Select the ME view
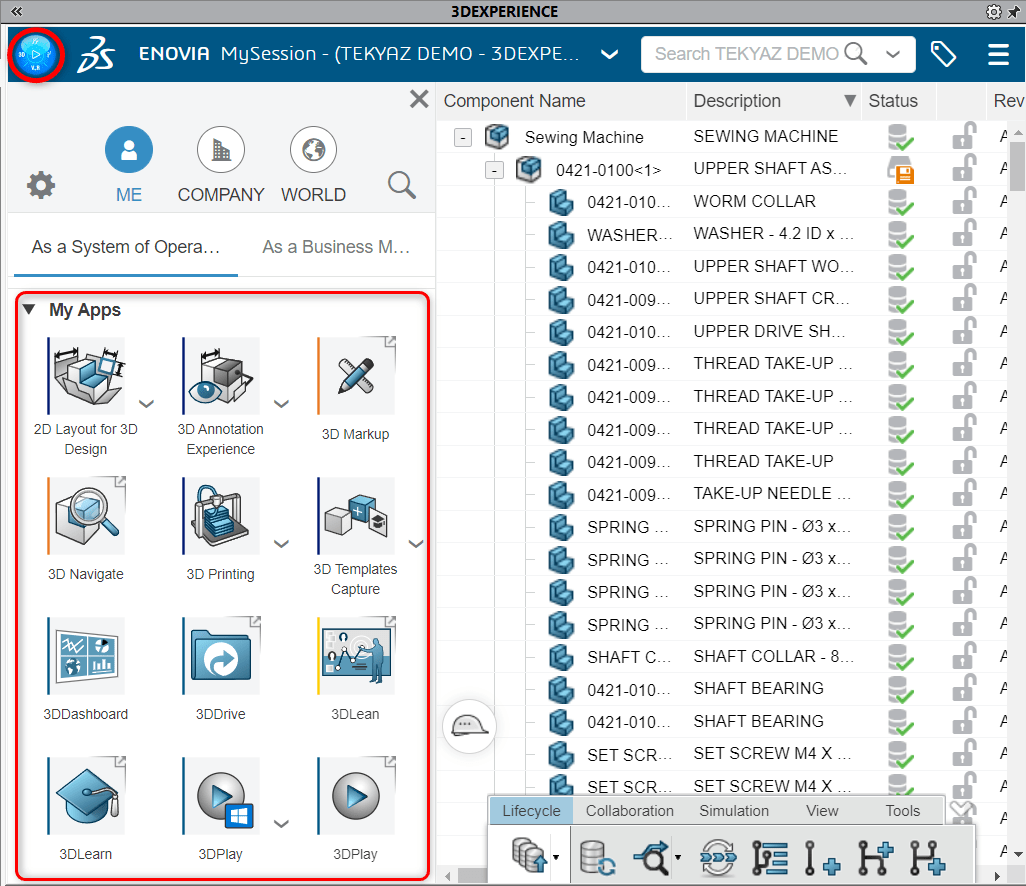 point(129,164)
